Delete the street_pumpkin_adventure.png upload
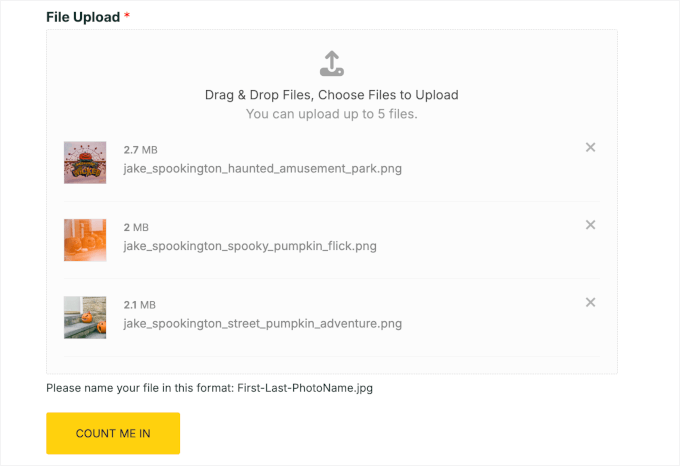The image size is (680, 466). (x=590, y=302)
